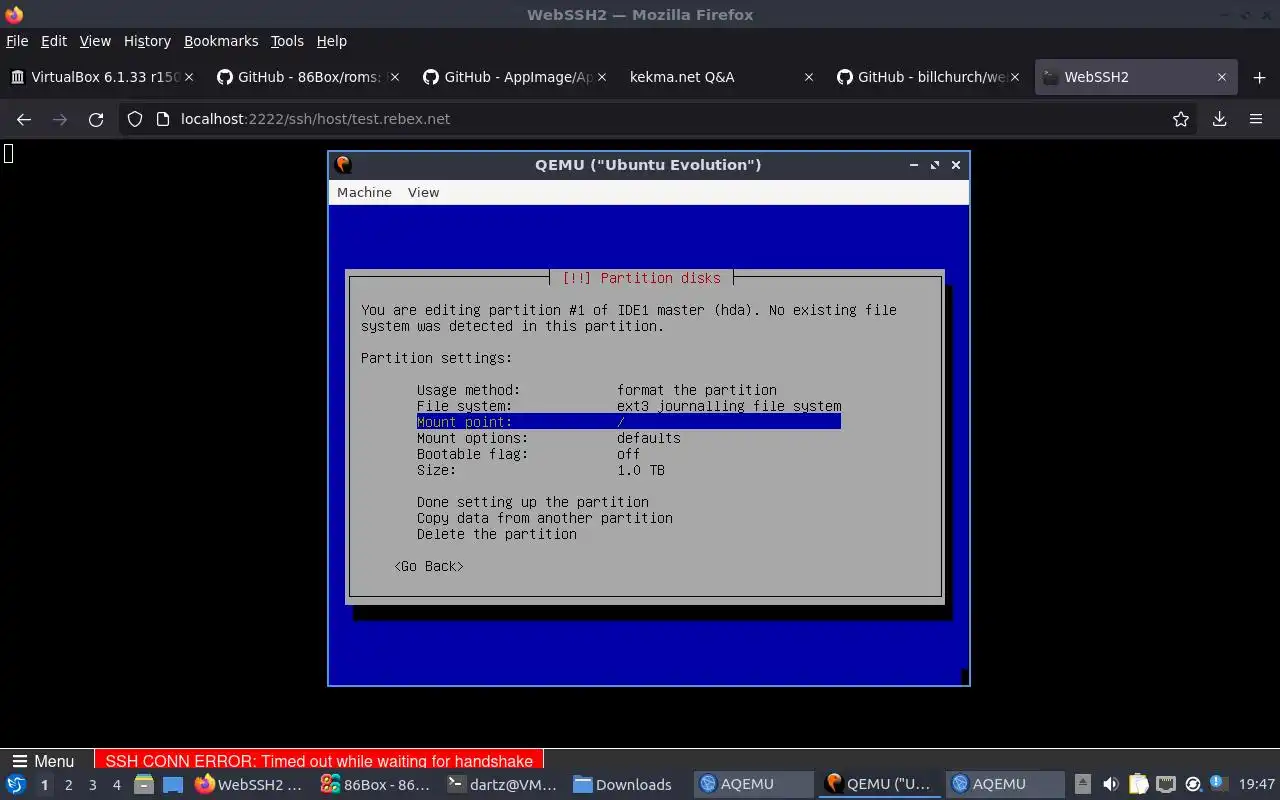Click the Firefox downloads arrow icon
1280x800 pixels.
(x=1219, y=119)
